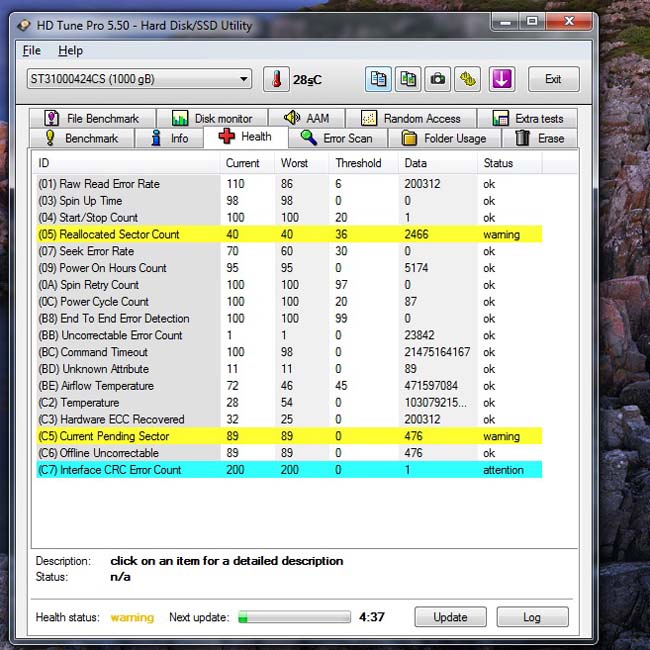This screenshot has width=650, height=650.
Task: Open the Folder Usage tab
Action: tap(444, 138)
